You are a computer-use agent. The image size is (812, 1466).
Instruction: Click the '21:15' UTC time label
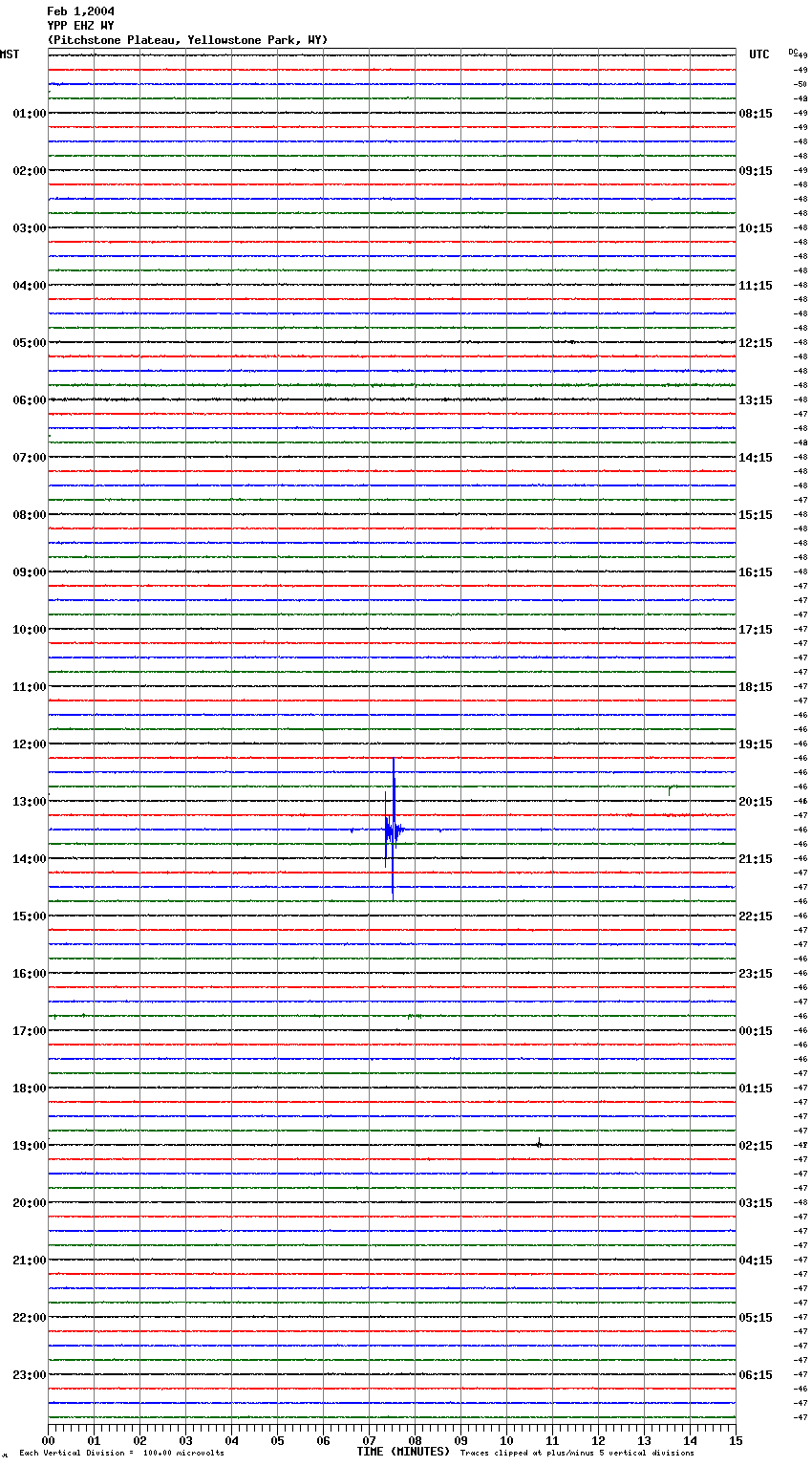(x=756, y=859)
